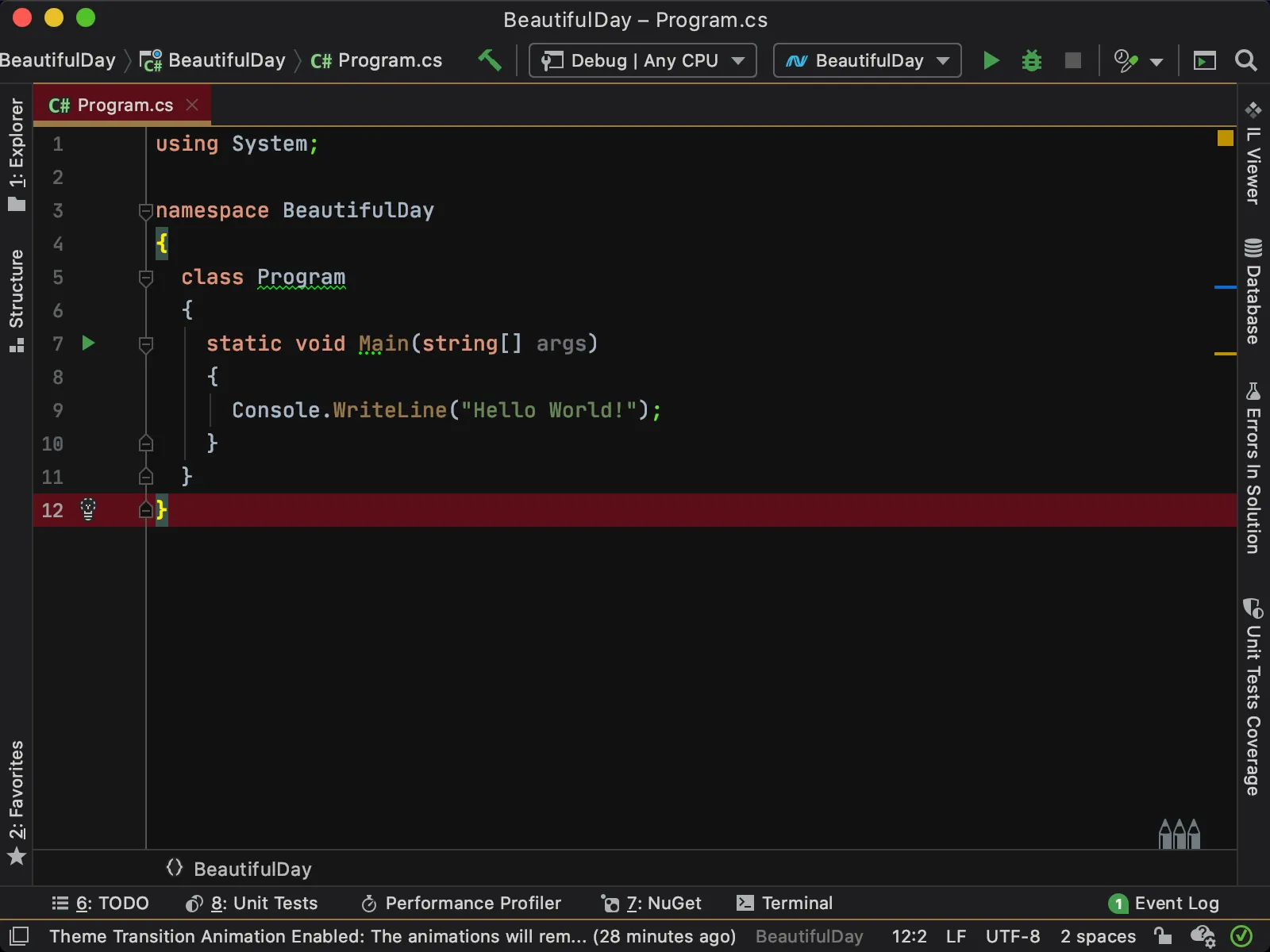Click the Run gutter icon on line 7
The width and height of the screenshot is (1270, 952).
tap(89, 343)
